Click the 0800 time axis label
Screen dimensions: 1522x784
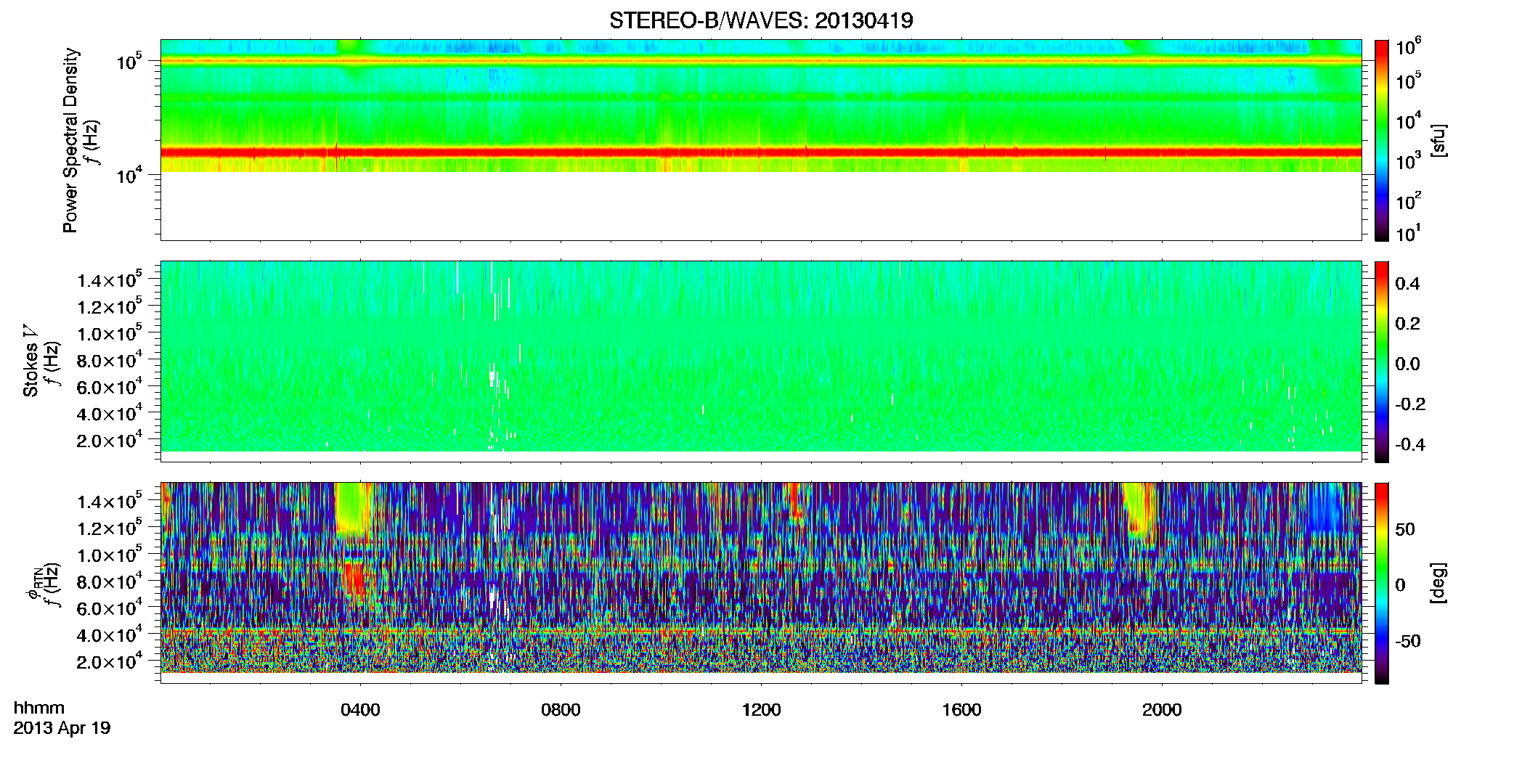point(561,710)
